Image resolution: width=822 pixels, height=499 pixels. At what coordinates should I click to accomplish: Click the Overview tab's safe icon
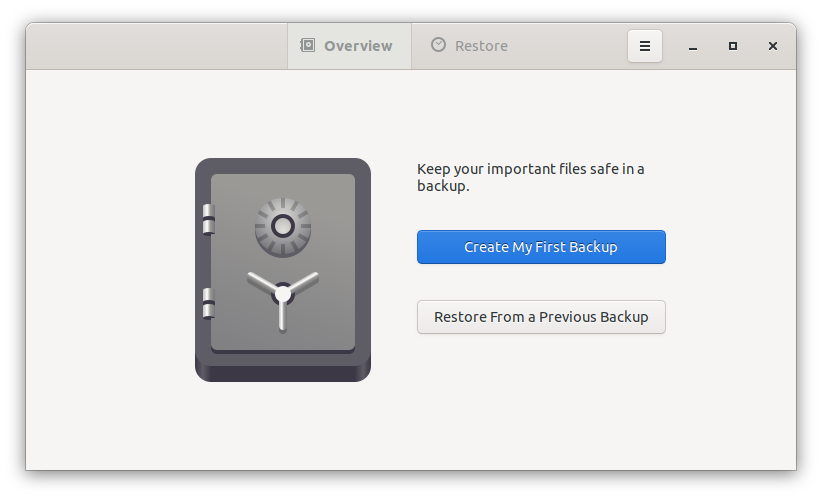[308, 46]
